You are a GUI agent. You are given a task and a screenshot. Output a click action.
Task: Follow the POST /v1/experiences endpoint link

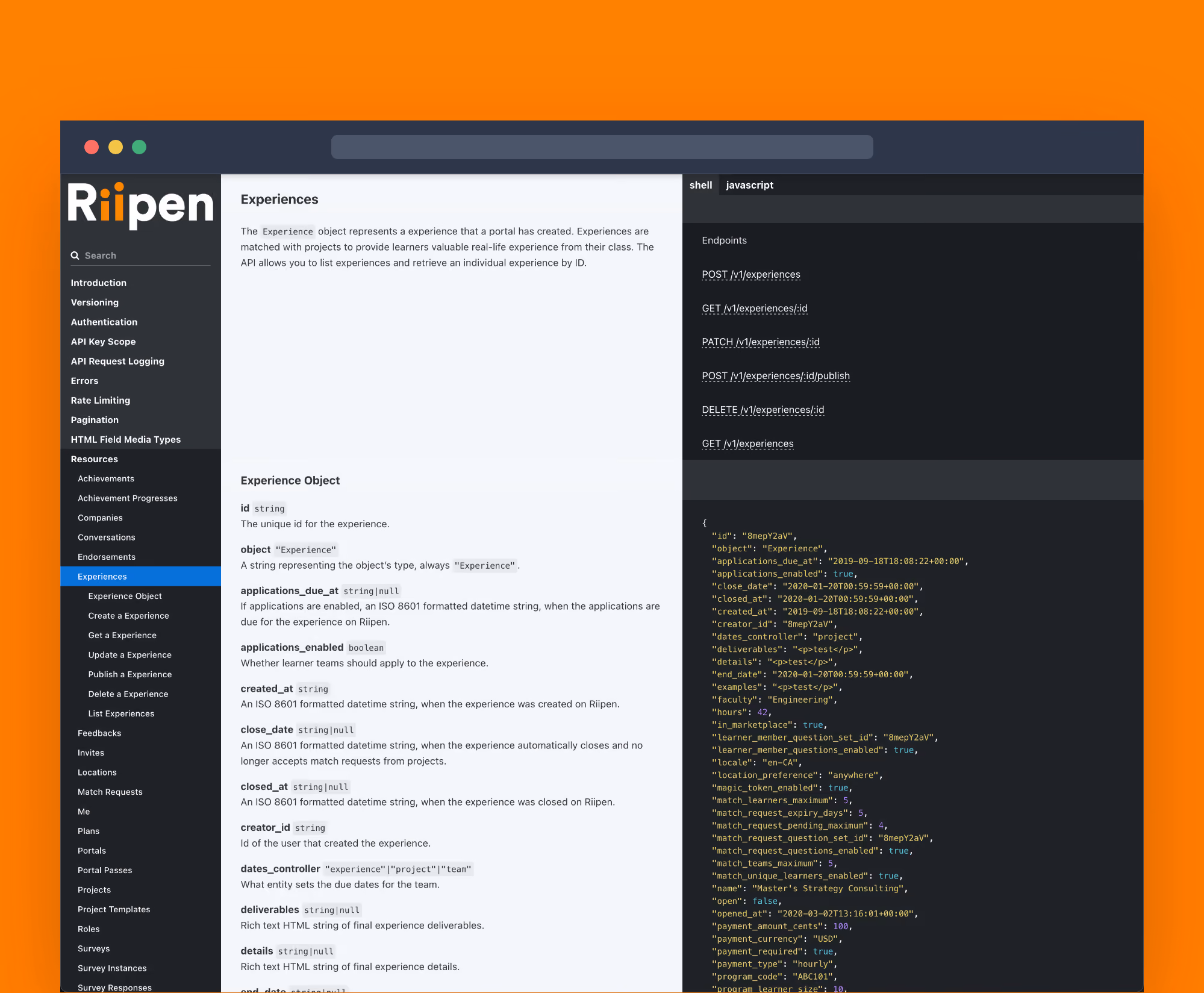[x=750, y=275]
